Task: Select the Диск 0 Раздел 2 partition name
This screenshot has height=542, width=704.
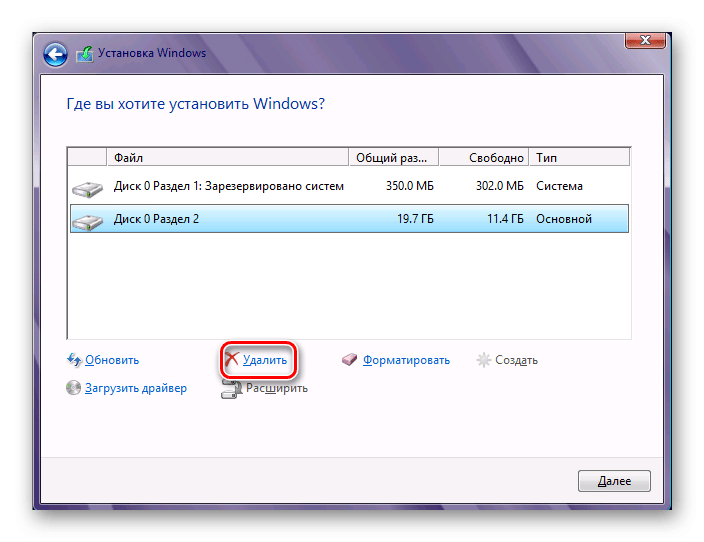Action: 156,219
